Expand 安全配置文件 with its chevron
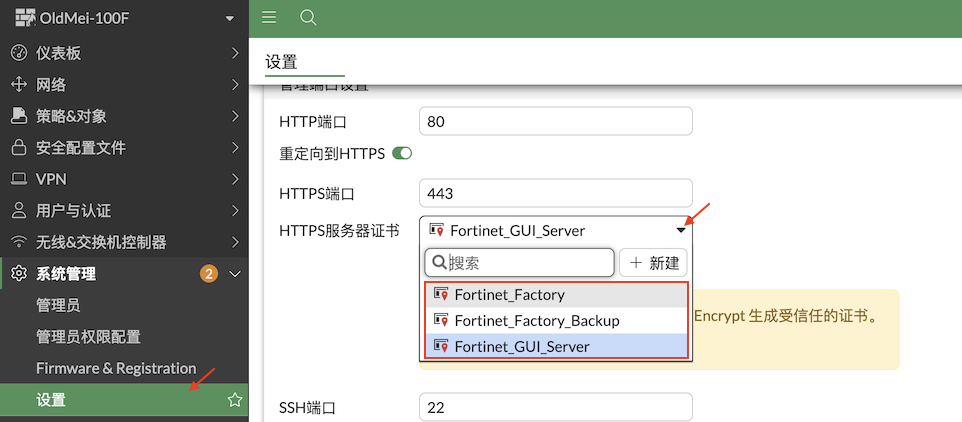The width and height of the screenshot is (962, 422). click(x=235, y=148)
